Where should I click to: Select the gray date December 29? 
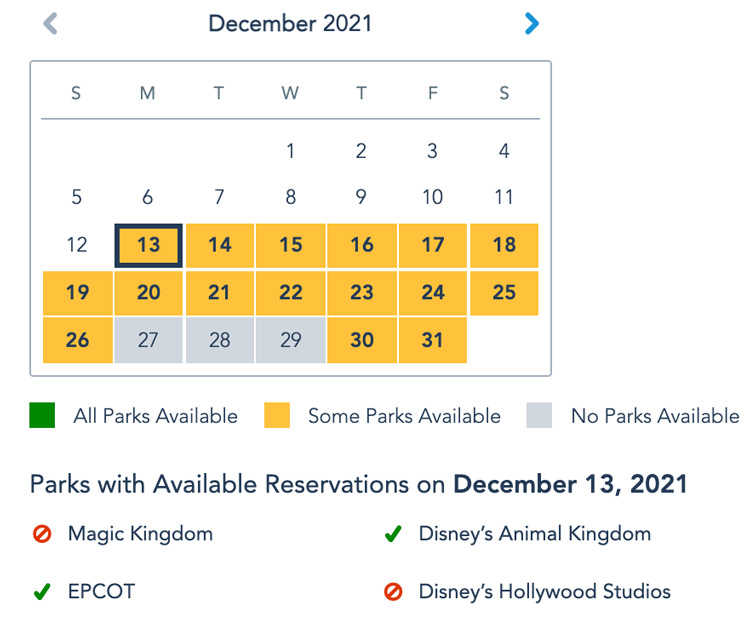[x=291, y=340]
